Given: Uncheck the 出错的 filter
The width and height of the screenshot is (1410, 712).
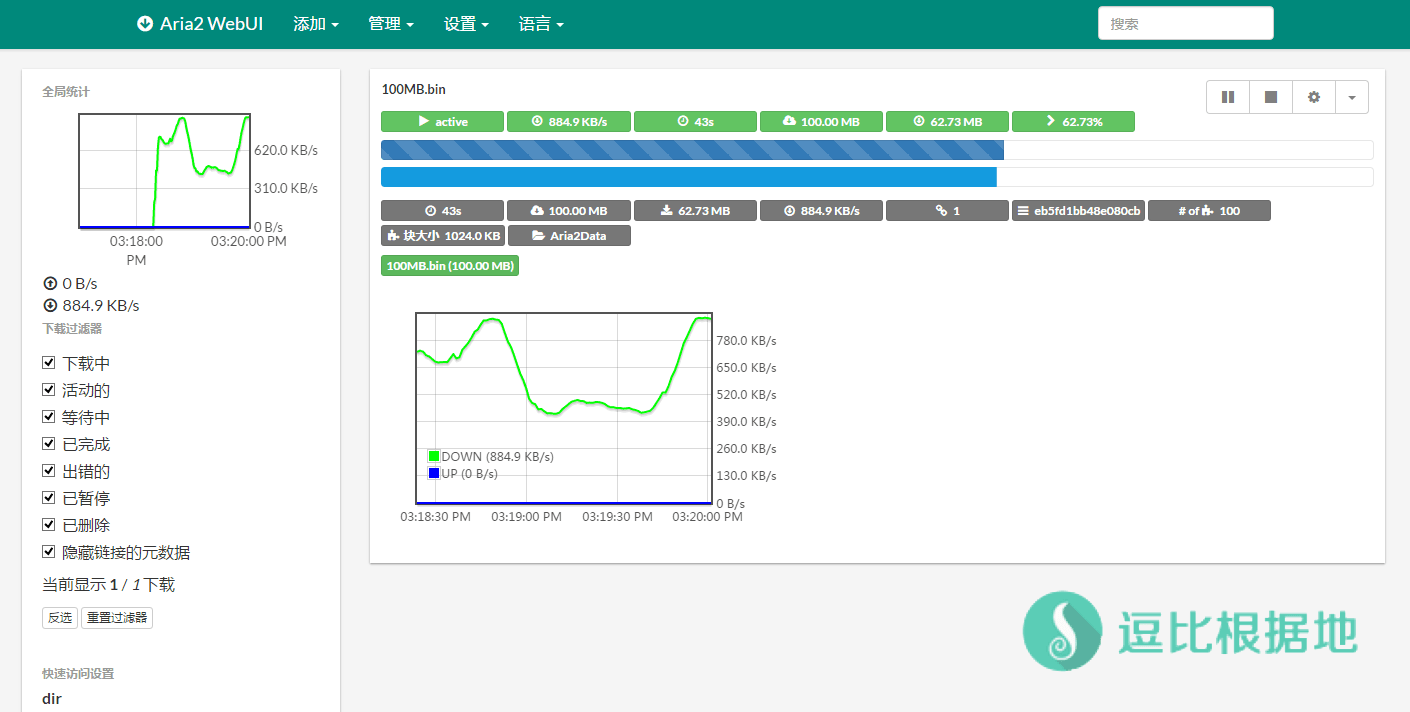Looking at the screenshot, I should [48, 471].
